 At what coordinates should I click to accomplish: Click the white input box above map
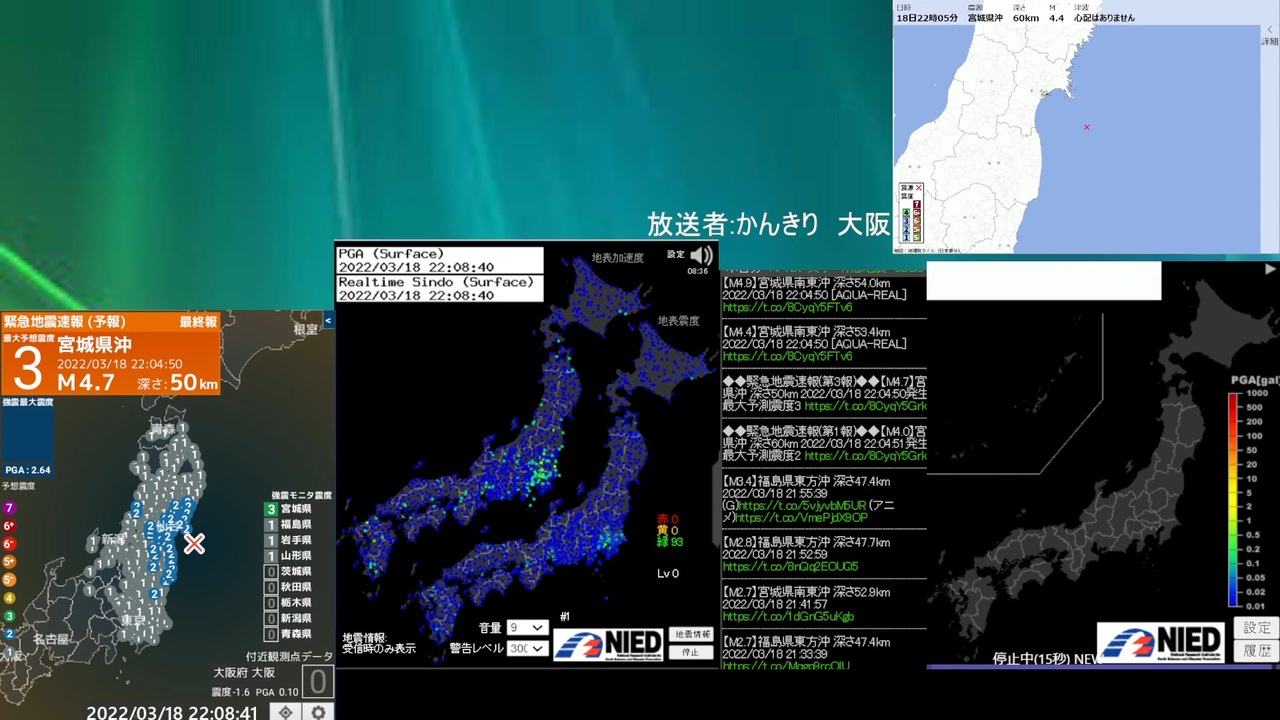pyautogui.click(x=1044, y=281)
